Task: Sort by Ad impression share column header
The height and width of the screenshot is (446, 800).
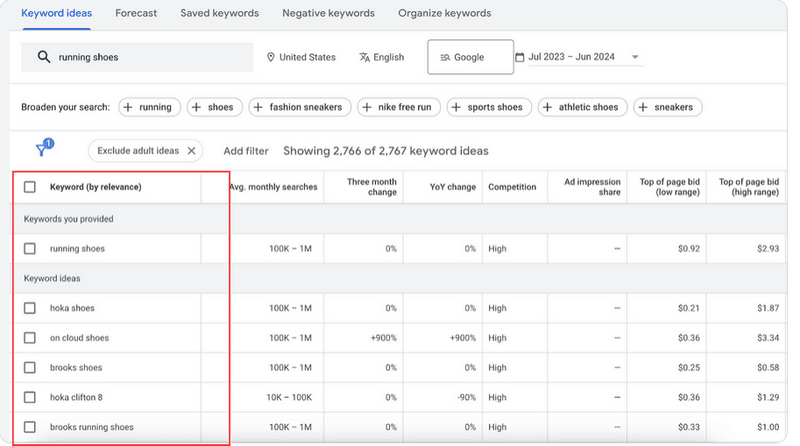Action: (x=592, y=187)
